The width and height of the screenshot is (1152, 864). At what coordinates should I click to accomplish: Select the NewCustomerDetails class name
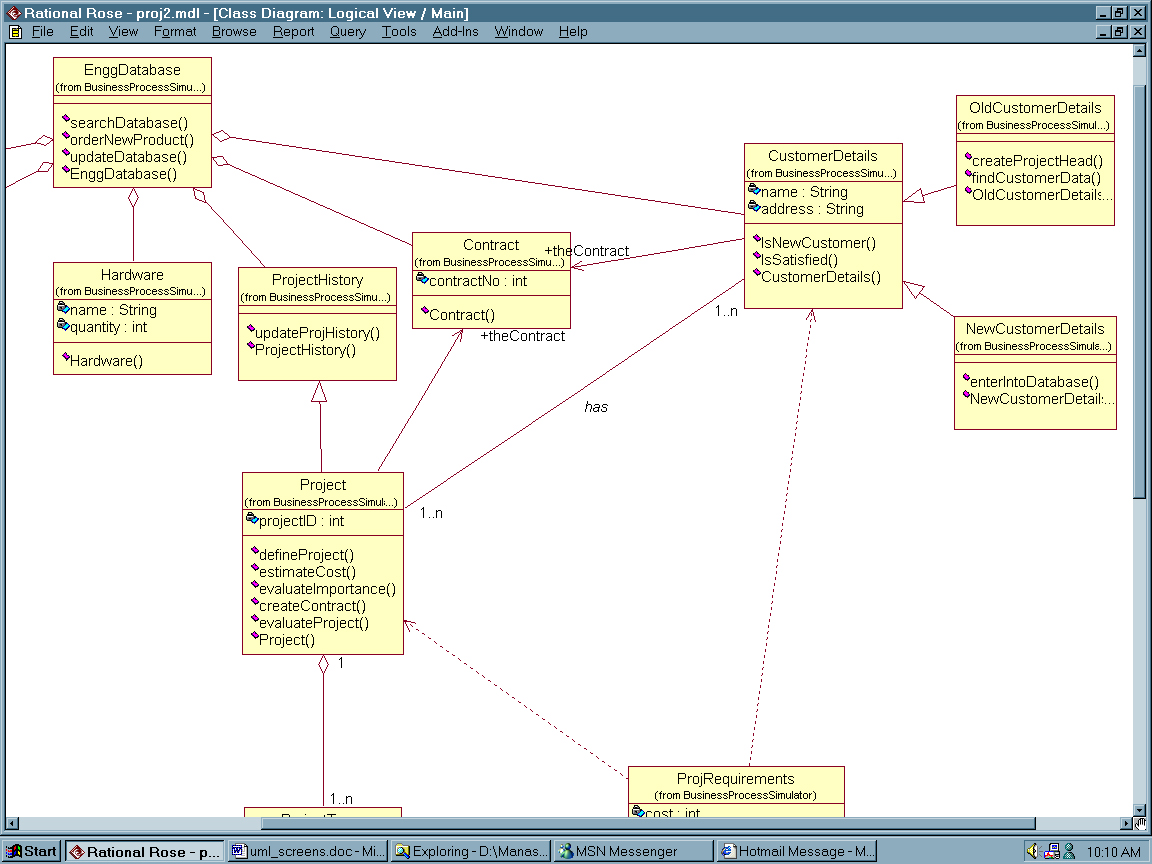[1035, 329]
